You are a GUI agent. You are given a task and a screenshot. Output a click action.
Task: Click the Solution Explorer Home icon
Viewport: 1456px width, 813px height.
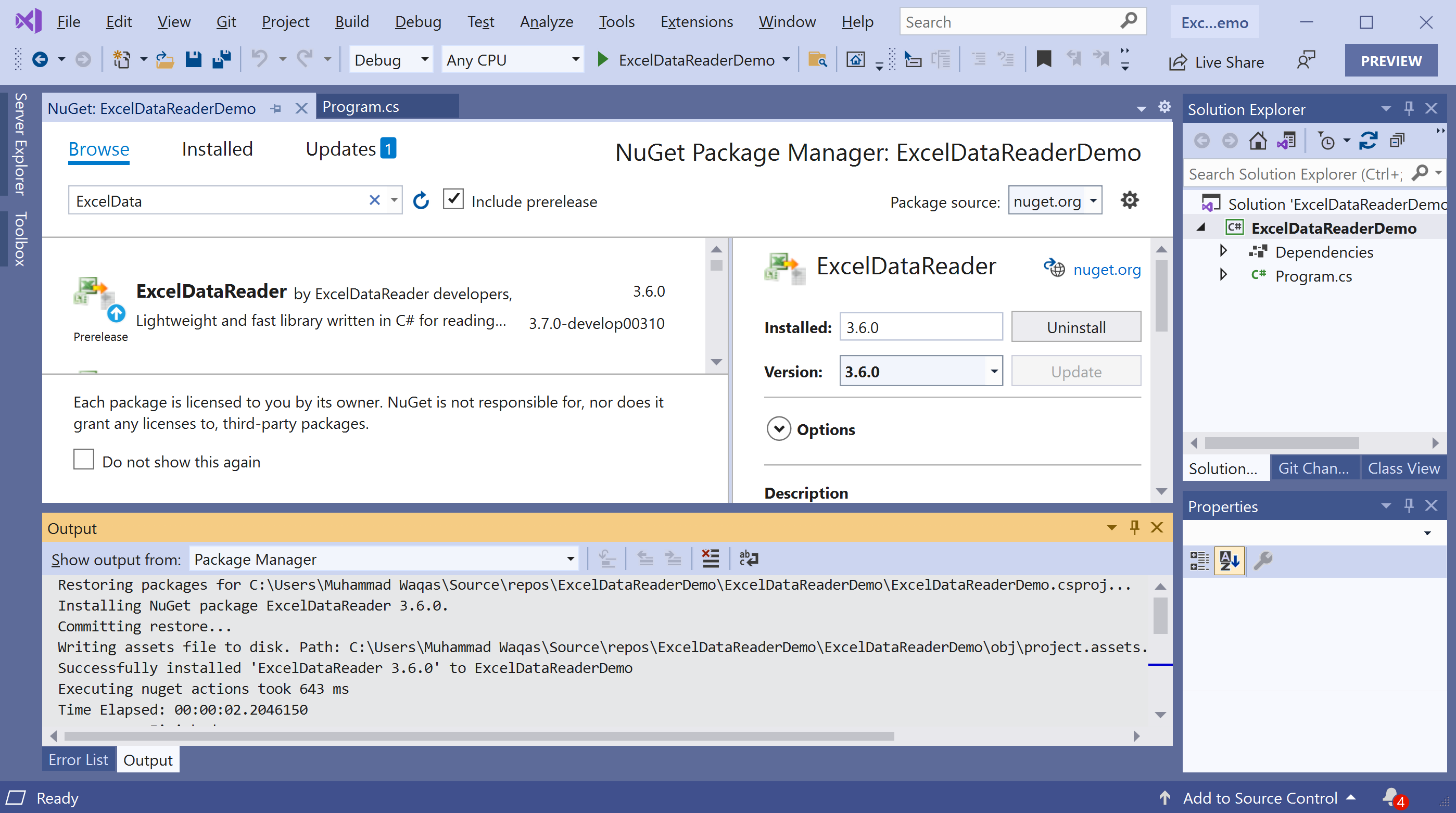(x=1258, y=141)
